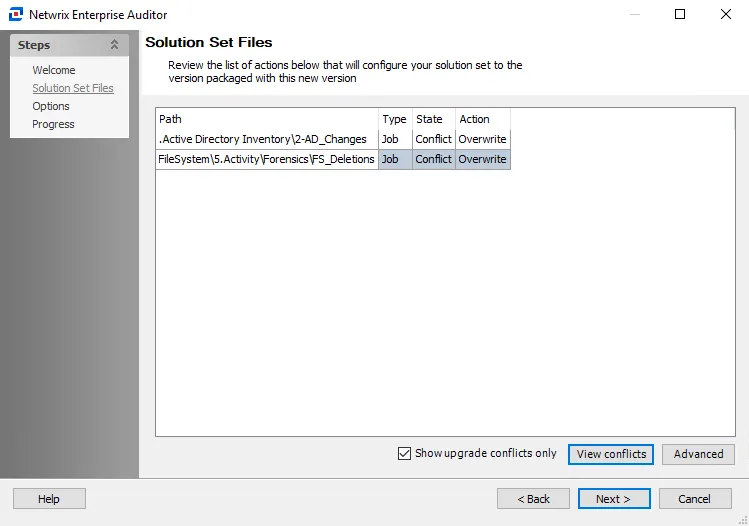Select the Progress step
749x526 pixels.
click(x=54, y=124)
